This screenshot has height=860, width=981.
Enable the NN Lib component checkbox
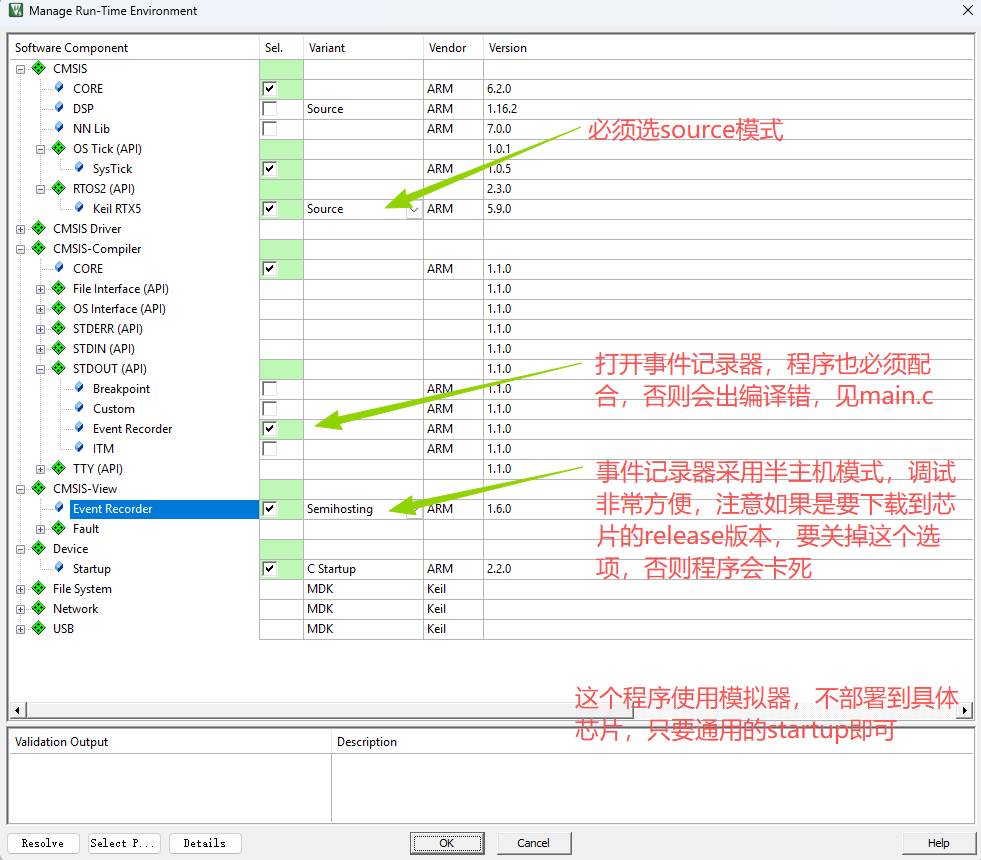pyautogui.click(x=270, y=129)
